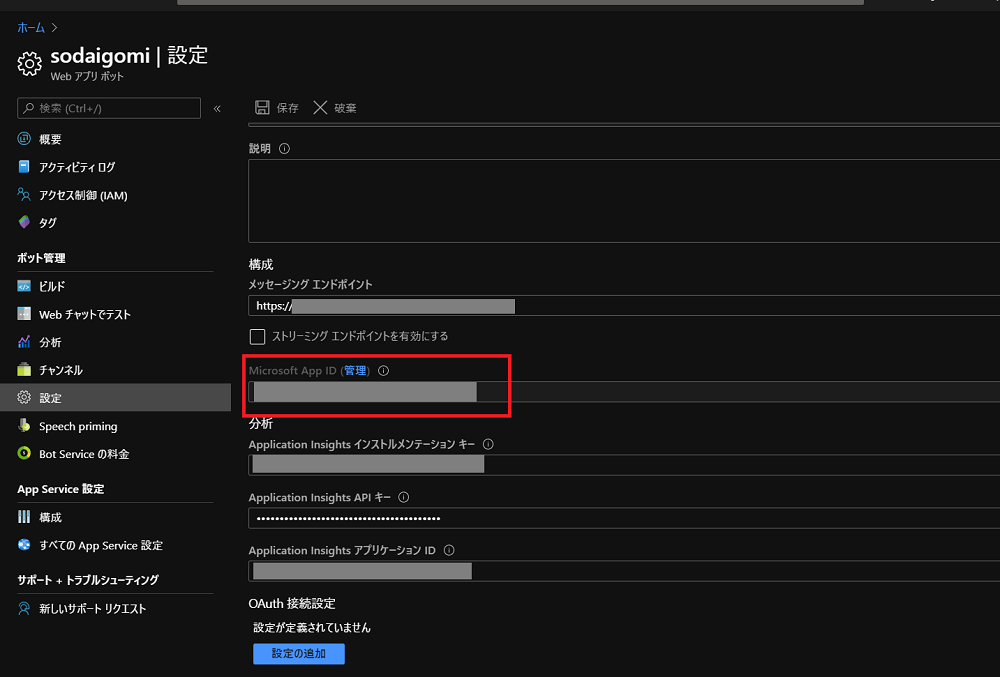Click the App Service 設定 section heading
Image resolution: width=1000 pixels, height=677 pixels.
[61, 489]
